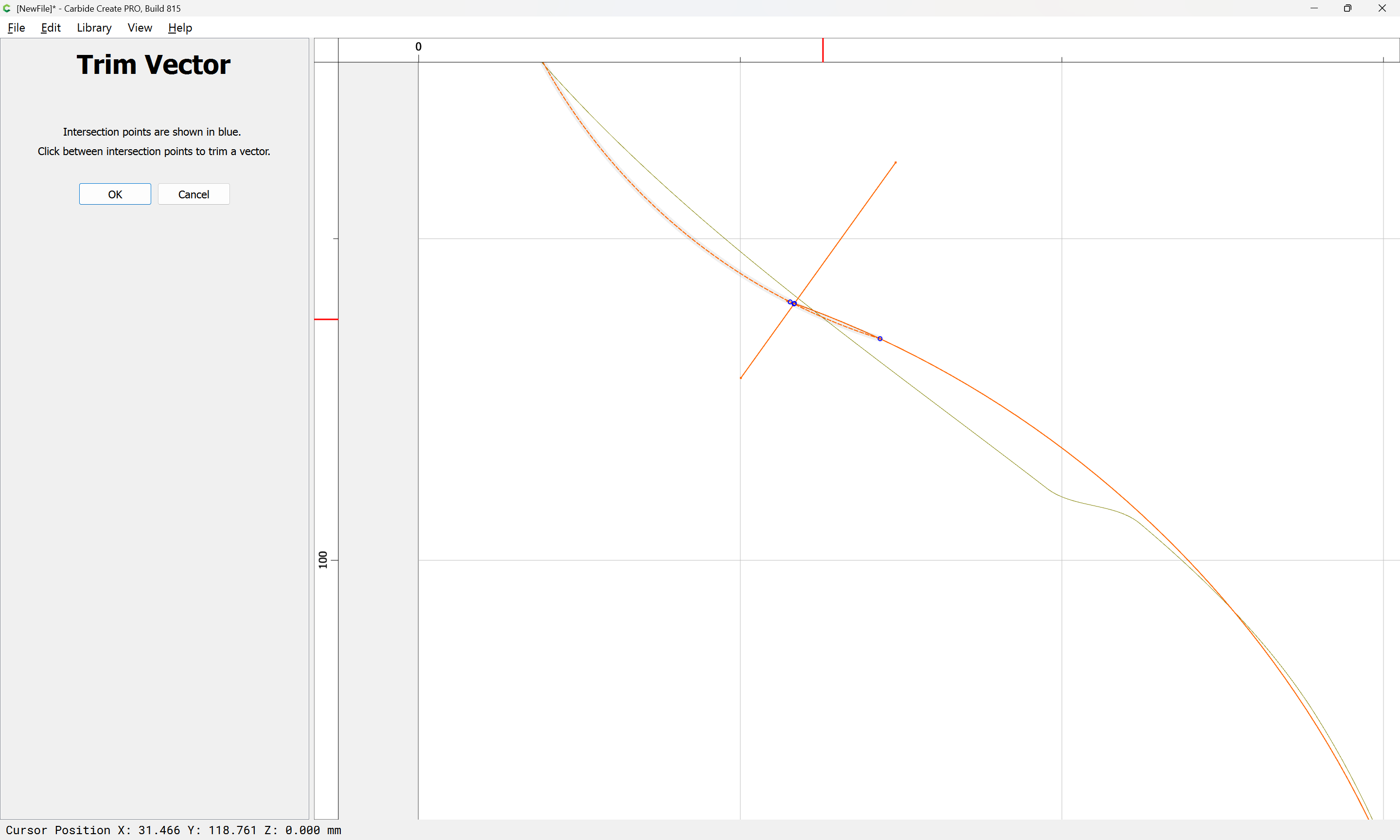This screenshot has height=840, width=1400.
Task: Confirm trim with the OK button
Action: (115, 194)
